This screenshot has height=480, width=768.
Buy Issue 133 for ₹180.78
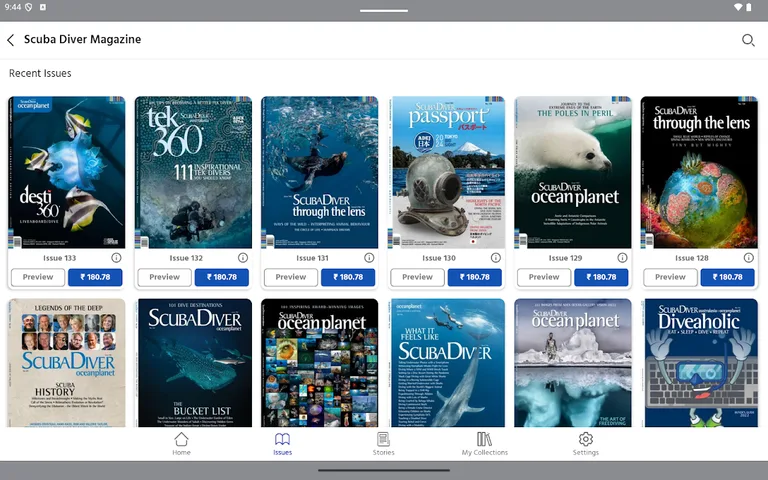point(95,277)
